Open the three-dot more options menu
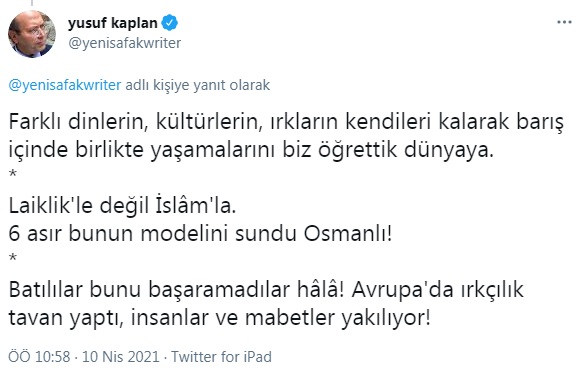The image size is (582, 378). click(x=564, y=22)
